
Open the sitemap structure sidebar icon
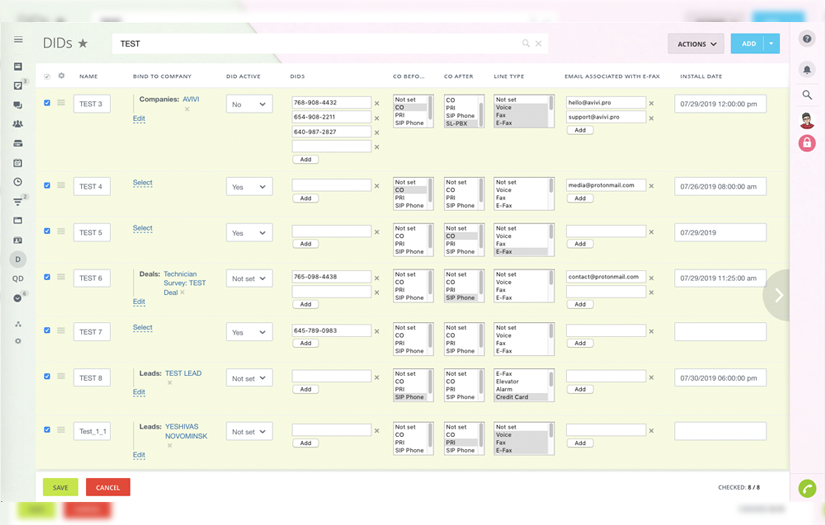[x=18, y=324]
